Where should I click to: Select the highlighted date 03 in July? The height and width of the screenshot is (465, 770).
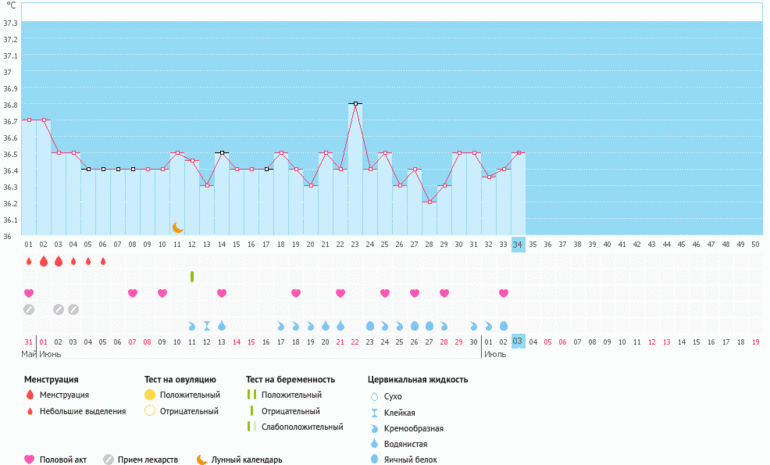[x=517, y=342]
